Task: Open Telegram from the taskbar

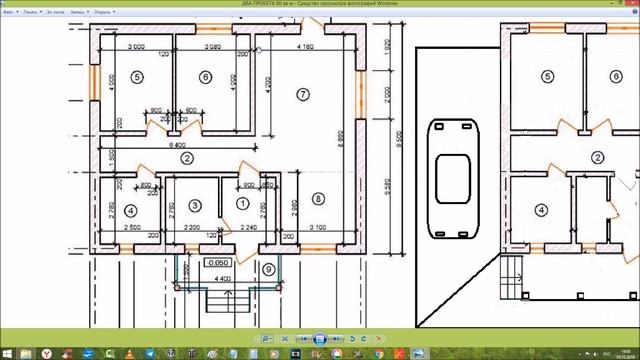Action: tap(150, 353)
